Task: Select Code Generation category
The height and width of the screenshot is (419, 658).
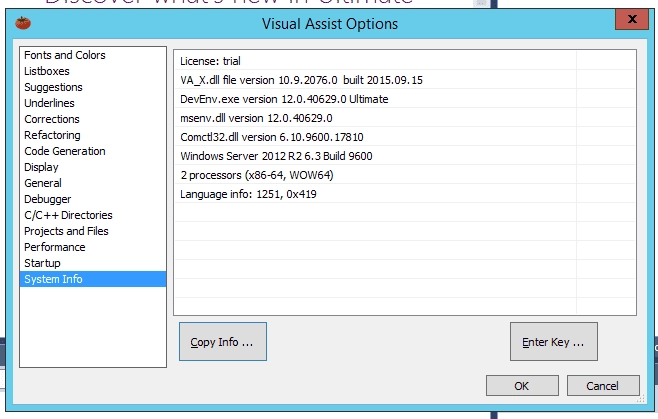Action: click(x=93, y=151)
